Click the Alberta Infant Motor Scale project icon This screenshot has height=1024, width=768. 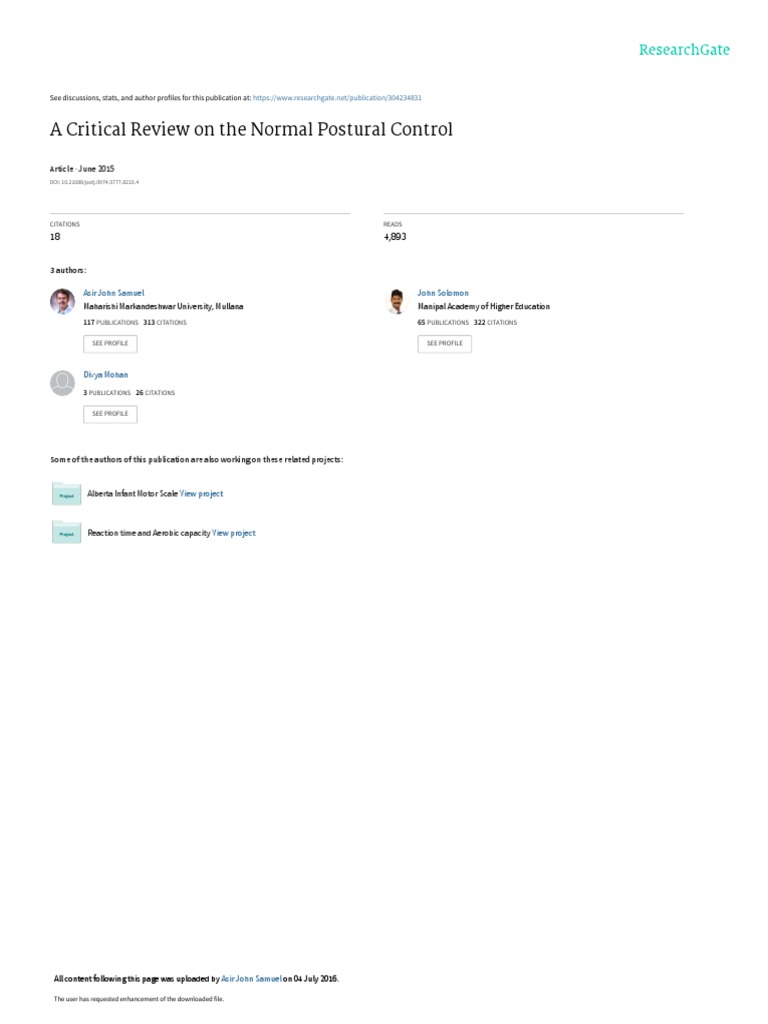pyautogui.click(x=67, y=494)
